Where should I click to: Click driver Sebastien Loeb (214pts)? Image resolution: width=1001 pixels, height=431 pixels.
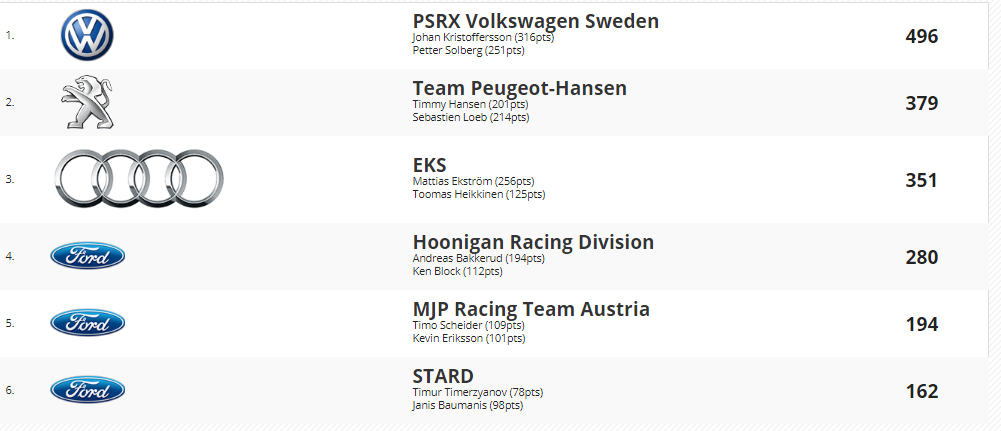tap(470, 117)
